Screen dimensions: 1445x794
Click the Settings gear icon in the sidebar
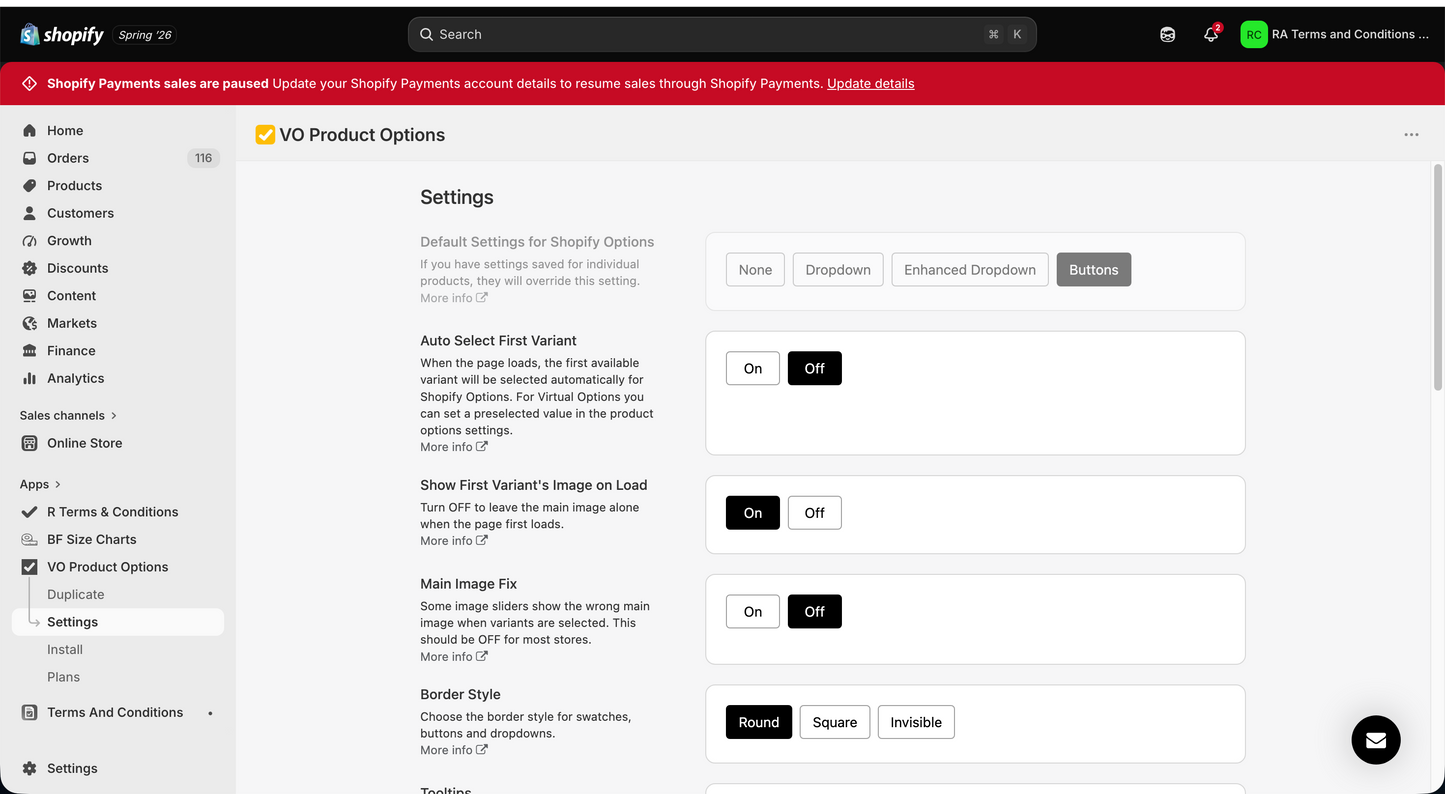point(29,768)
